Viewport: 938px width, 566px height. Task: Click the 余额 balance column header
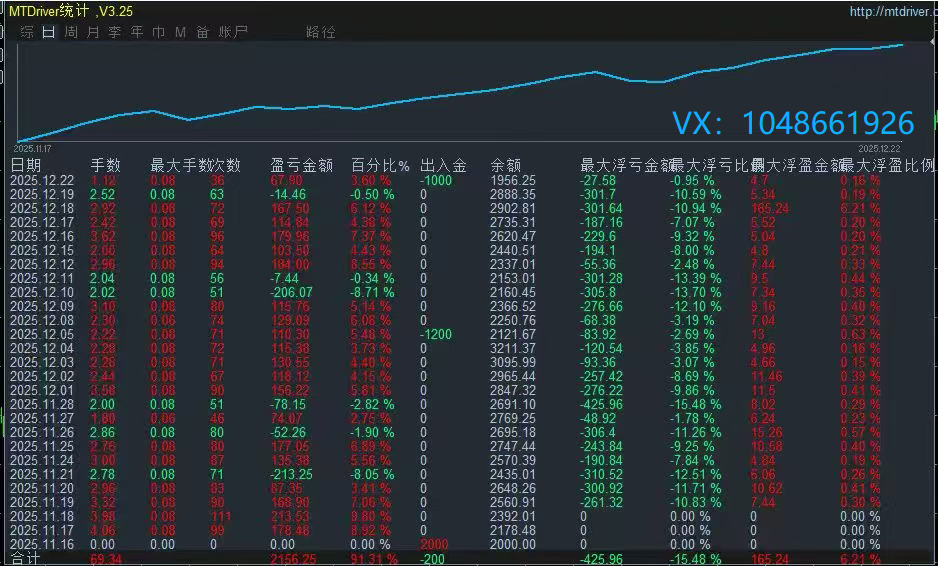(506, 165)
